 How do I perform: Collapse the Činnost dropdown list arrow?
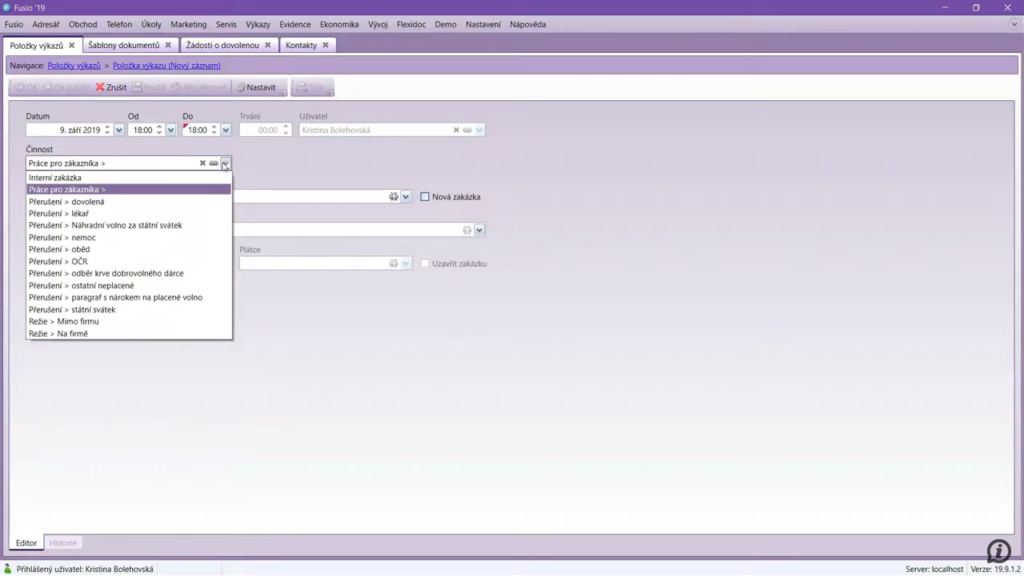pos(226,163)
